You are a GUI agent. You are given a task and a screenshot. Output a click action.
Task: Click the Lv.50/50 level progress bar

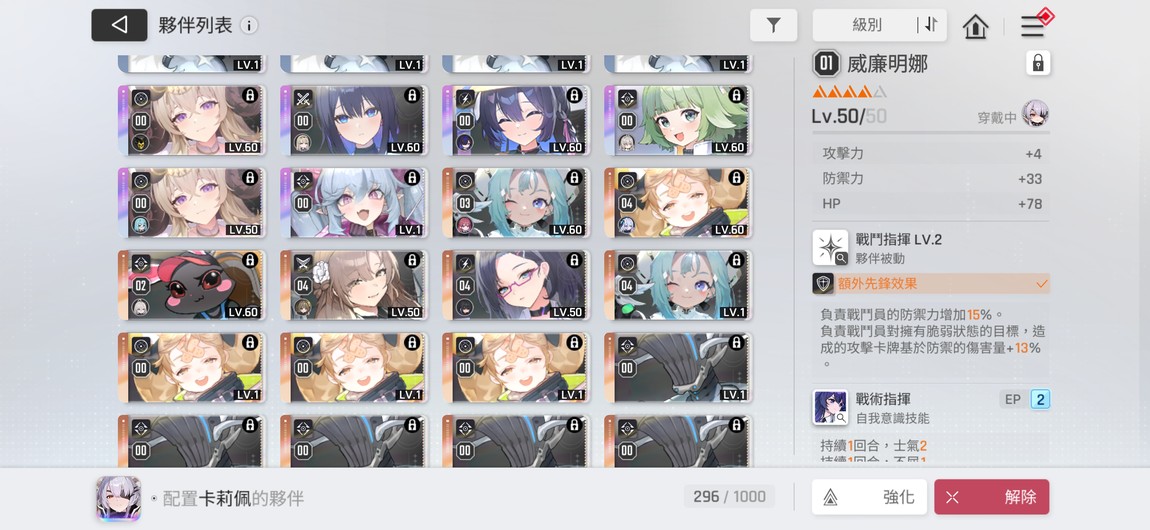point(931,133)
